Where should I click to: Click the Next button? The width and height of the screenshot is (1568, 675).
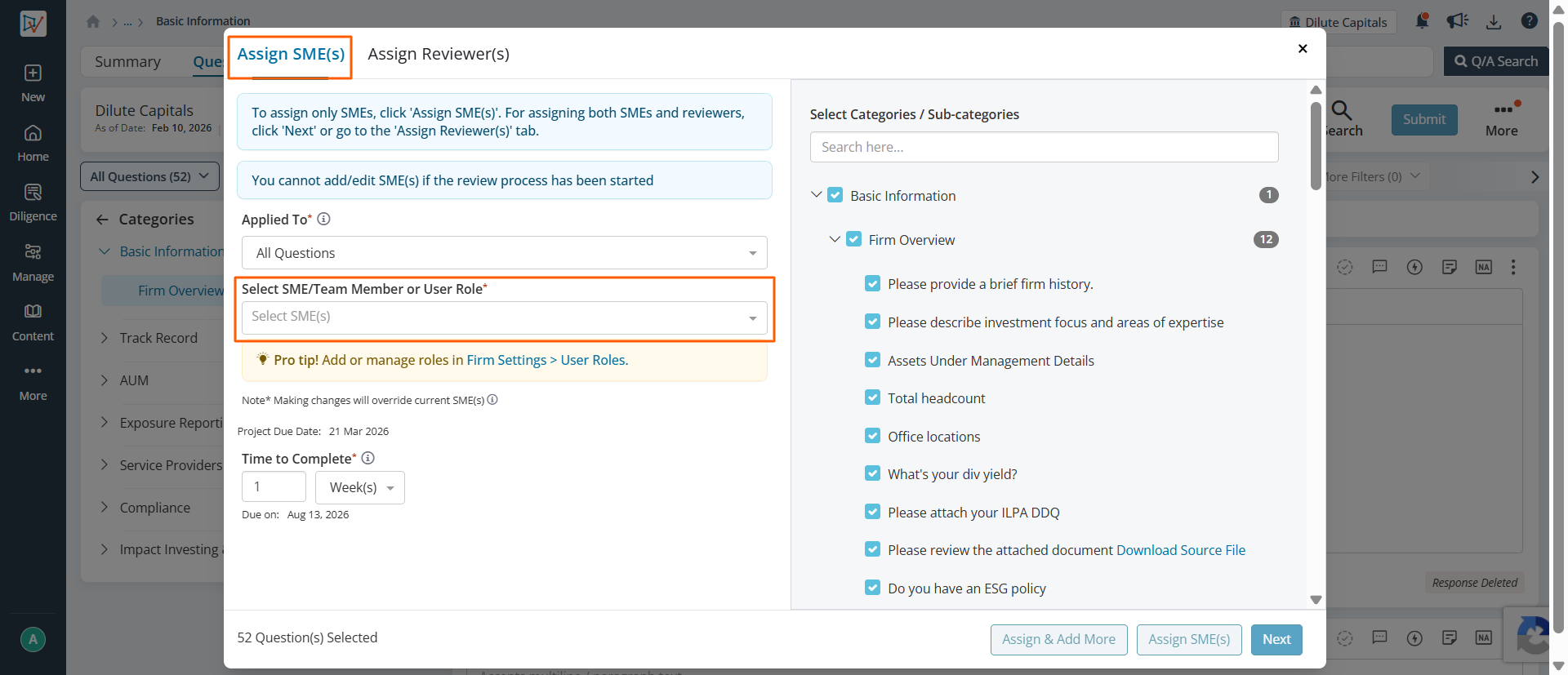pyautogui.click(x=1277, y=640)
